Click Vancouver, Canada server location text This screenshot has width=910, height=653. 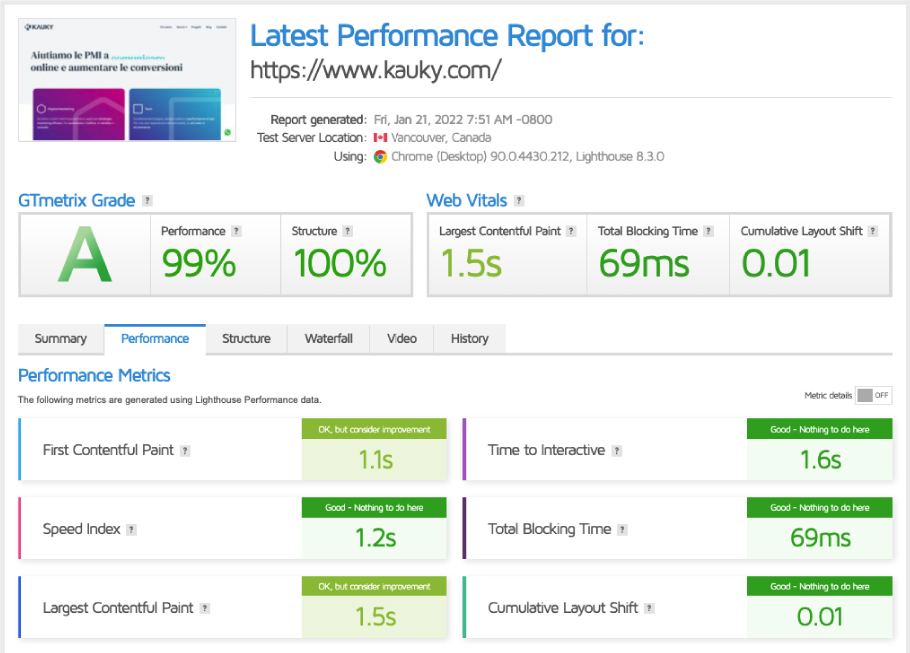tap(441, 138)
